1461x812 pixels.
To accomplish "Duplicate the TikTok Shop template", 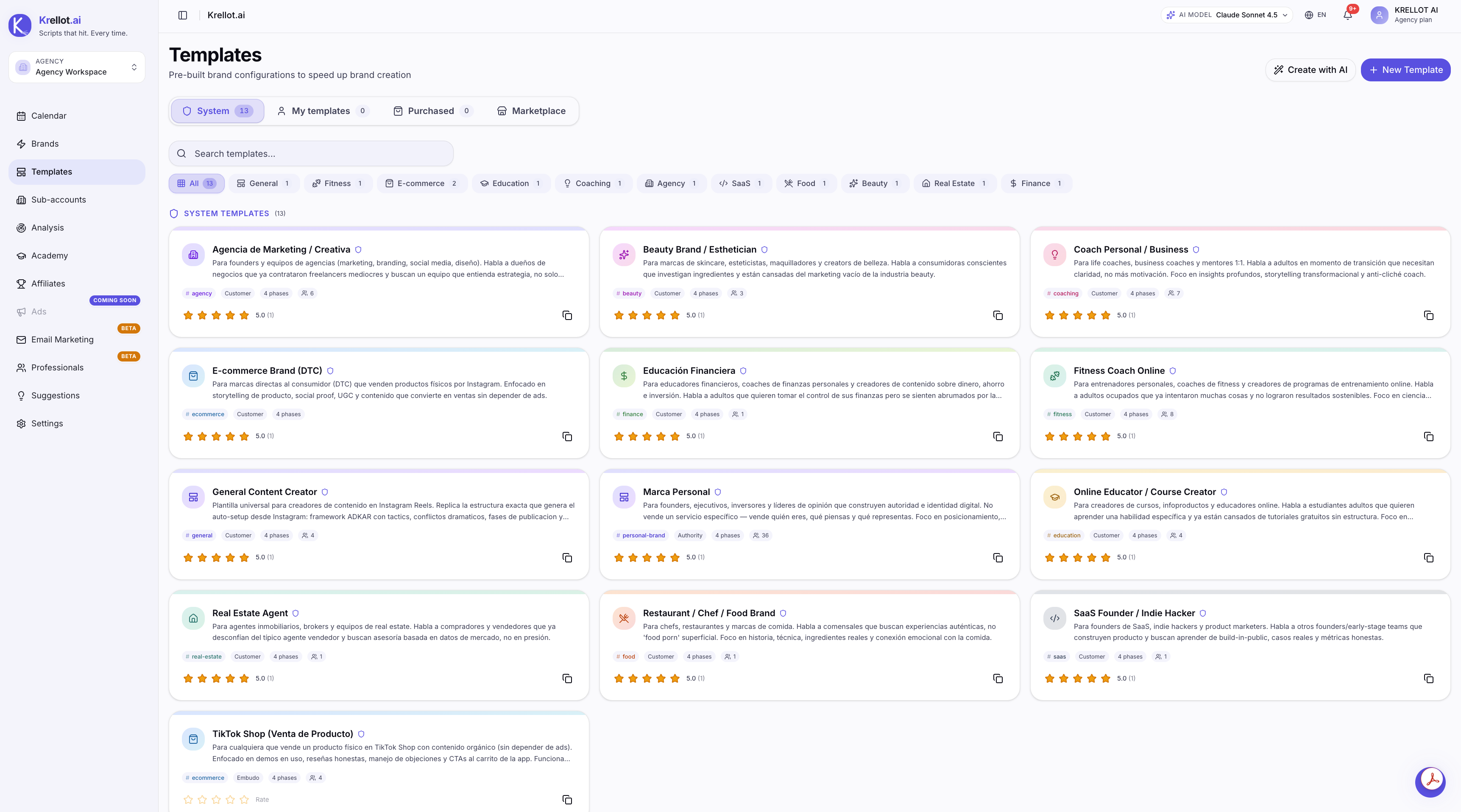I will [567, 800].
